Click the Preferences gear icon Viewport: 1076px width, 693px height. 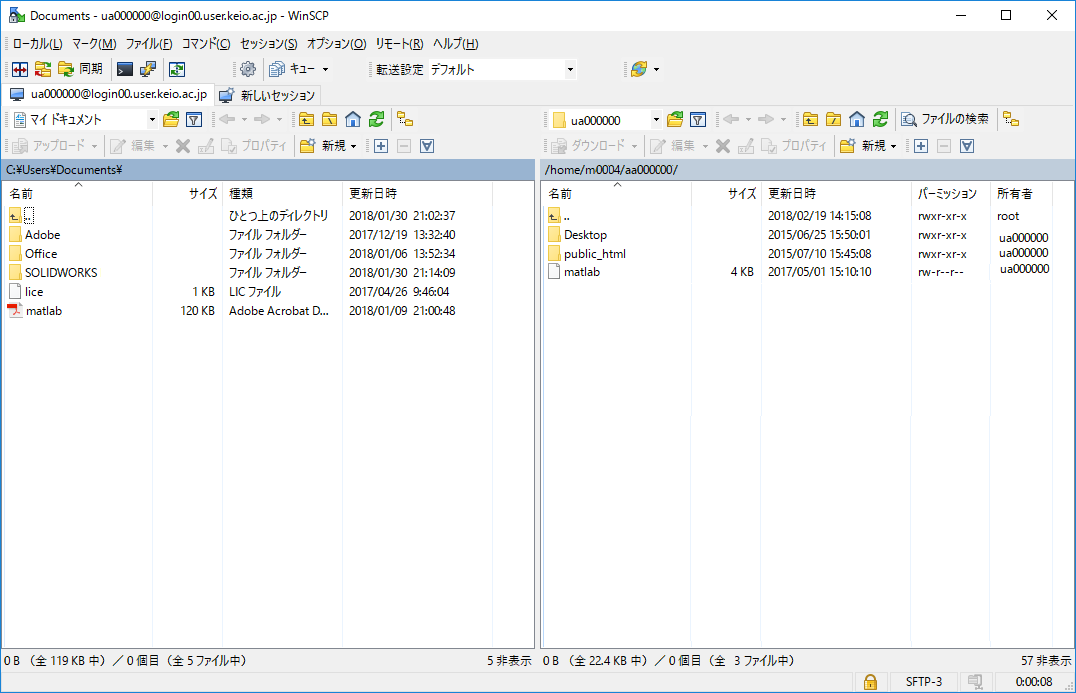(x=248, y=69)
